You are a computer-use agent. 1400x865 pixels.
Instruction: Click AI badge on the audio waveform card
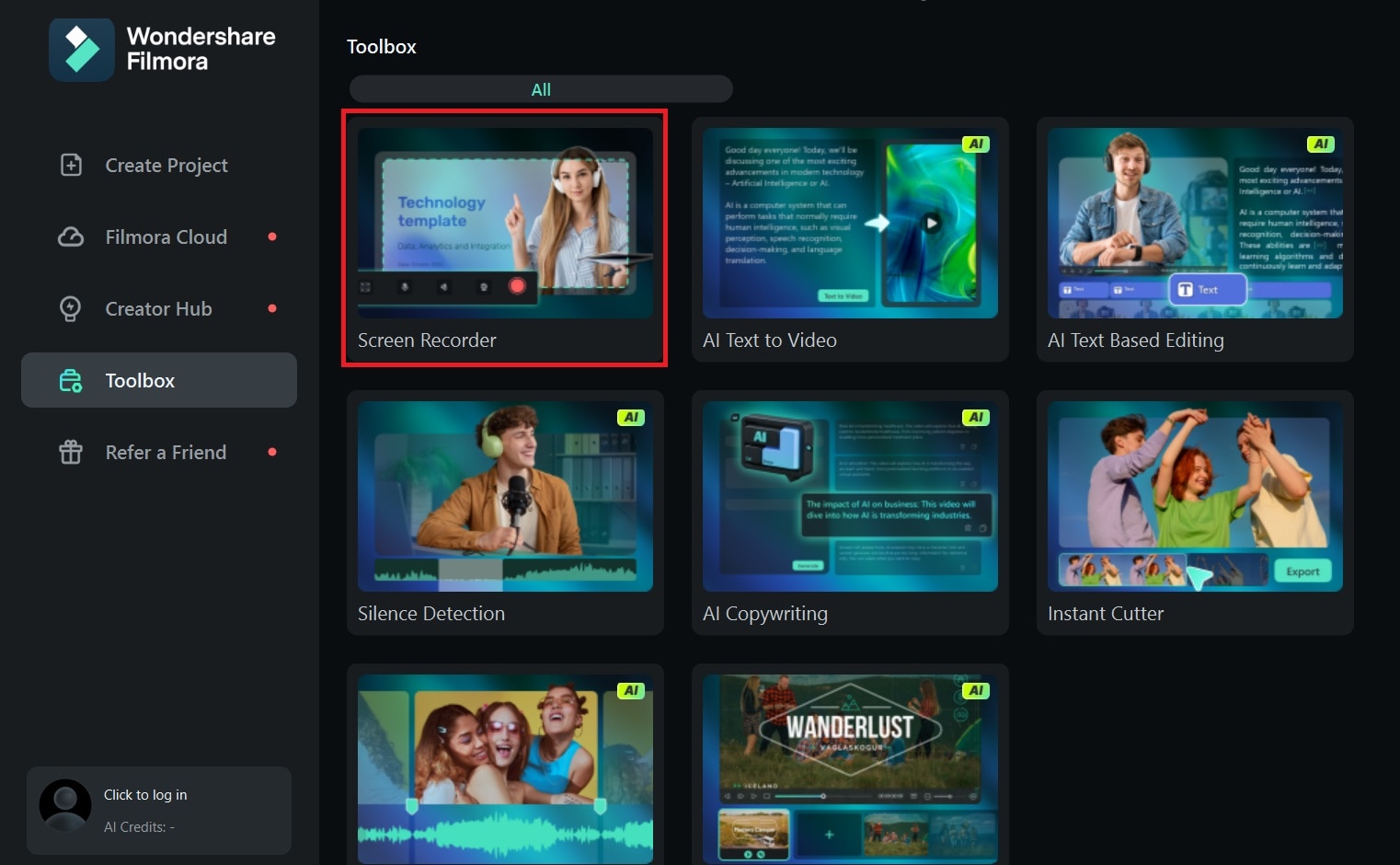(x=630, y=691)
